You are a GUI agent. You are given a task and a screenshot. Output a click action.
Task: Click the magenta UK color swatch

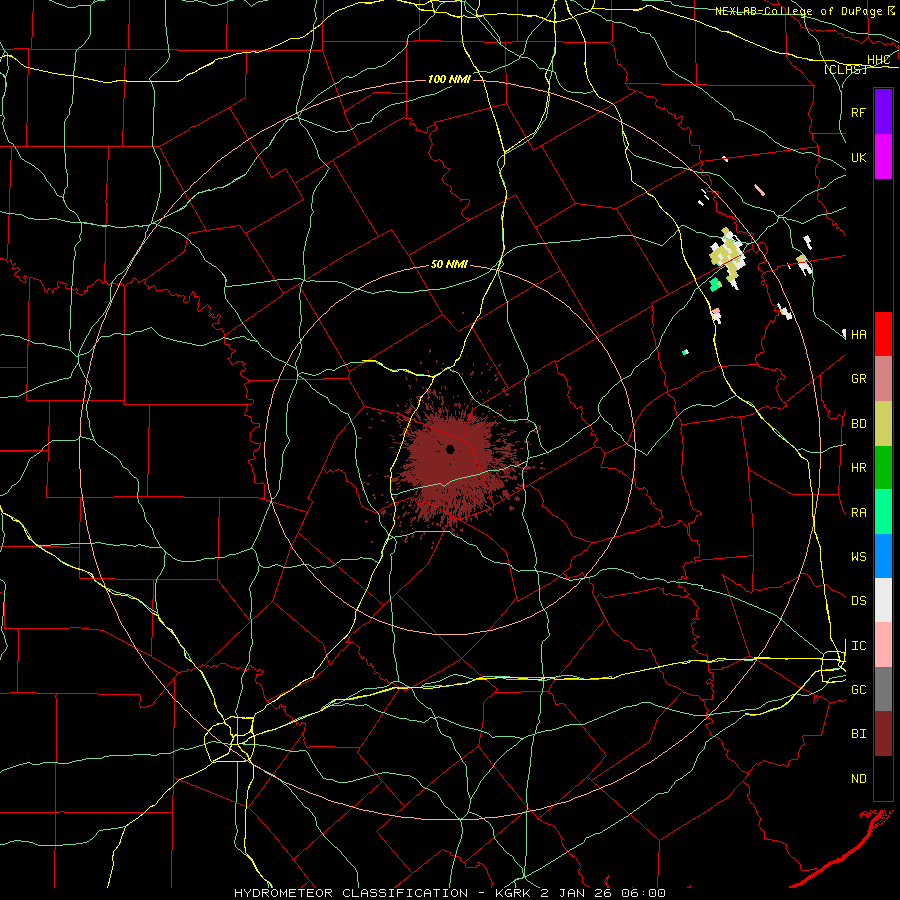[883, 157]
